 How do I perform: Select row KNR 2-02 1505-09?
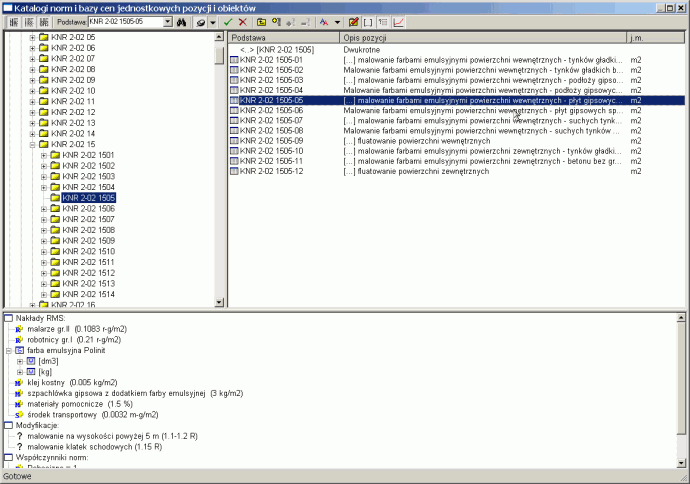272,141
